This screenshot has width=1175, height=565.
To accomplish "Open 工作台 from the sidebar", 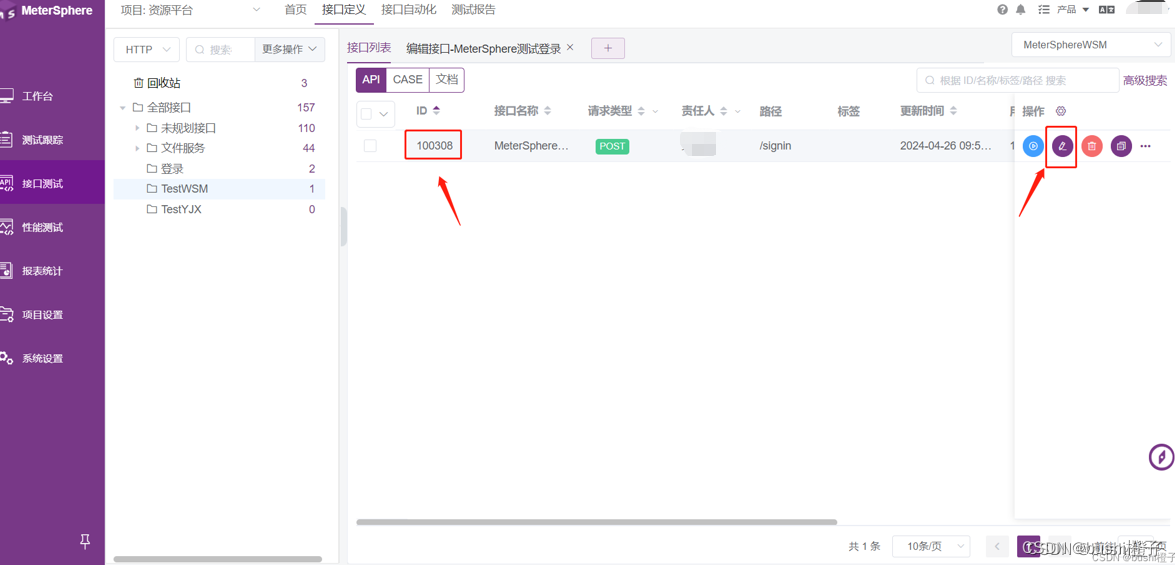I will click(x=37, y=97).
